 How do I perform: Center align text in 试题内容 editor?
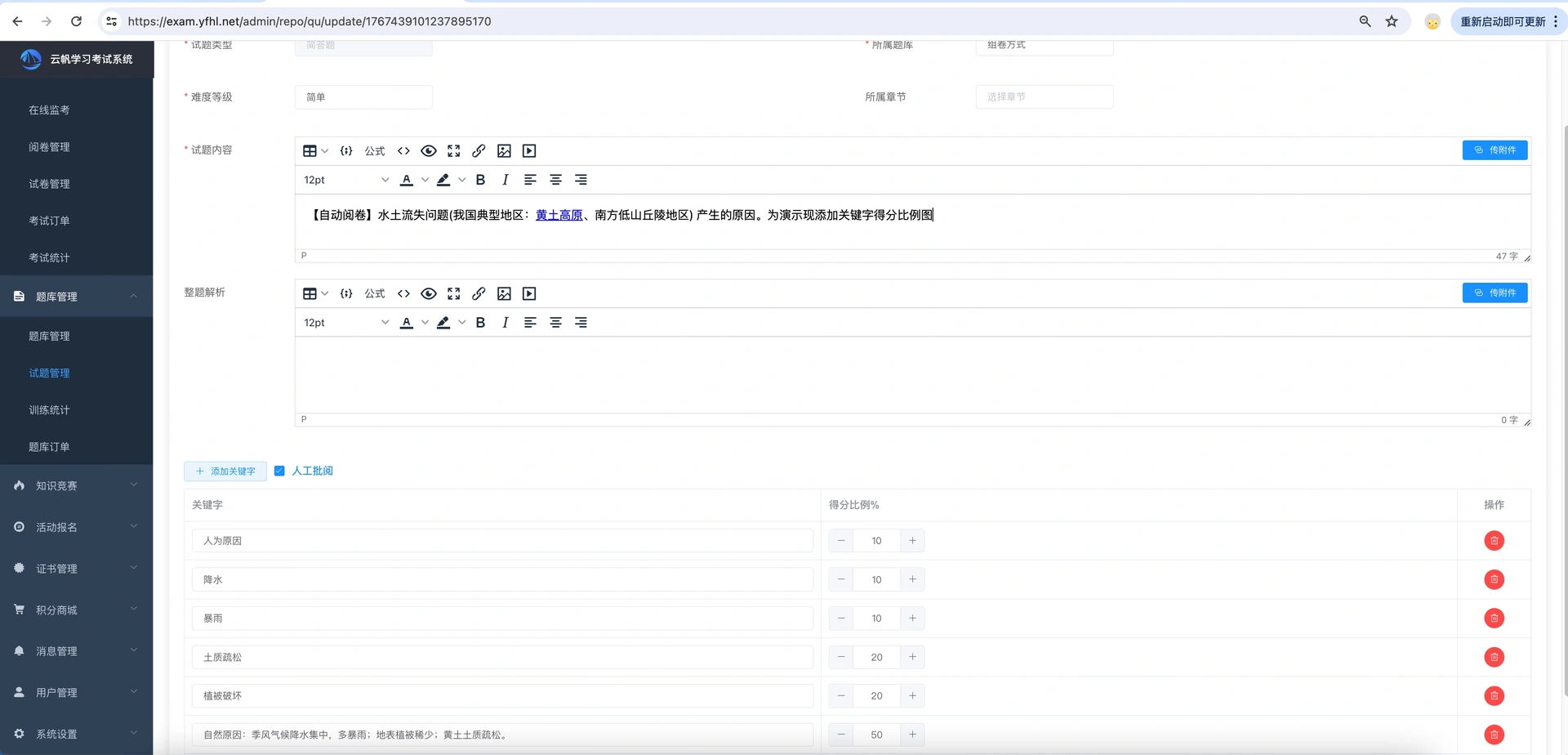click(555, 180)
